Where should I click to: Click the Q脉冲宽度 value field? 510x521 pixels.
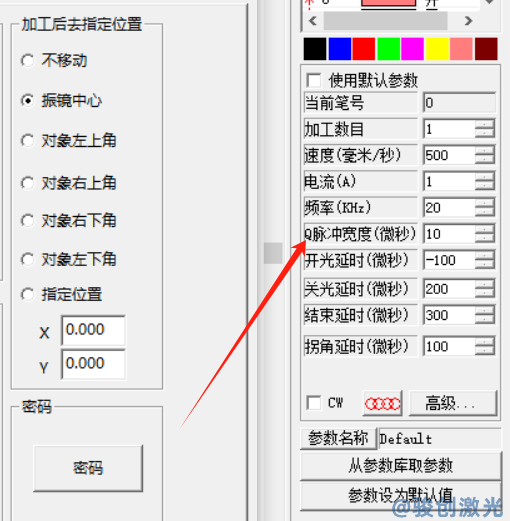pos(449,234)
